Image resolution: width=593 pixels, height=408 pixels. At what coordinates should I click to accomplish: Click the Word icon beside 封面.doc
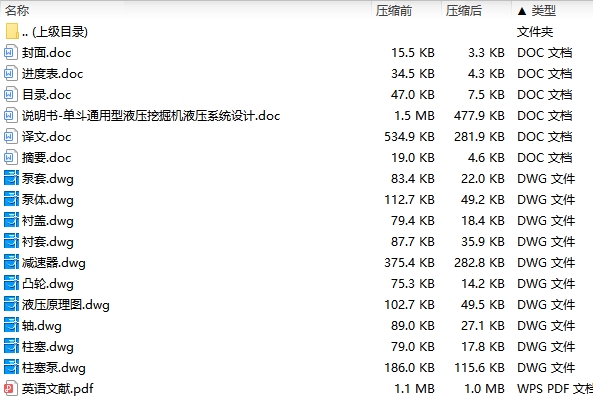pos(11,53)
